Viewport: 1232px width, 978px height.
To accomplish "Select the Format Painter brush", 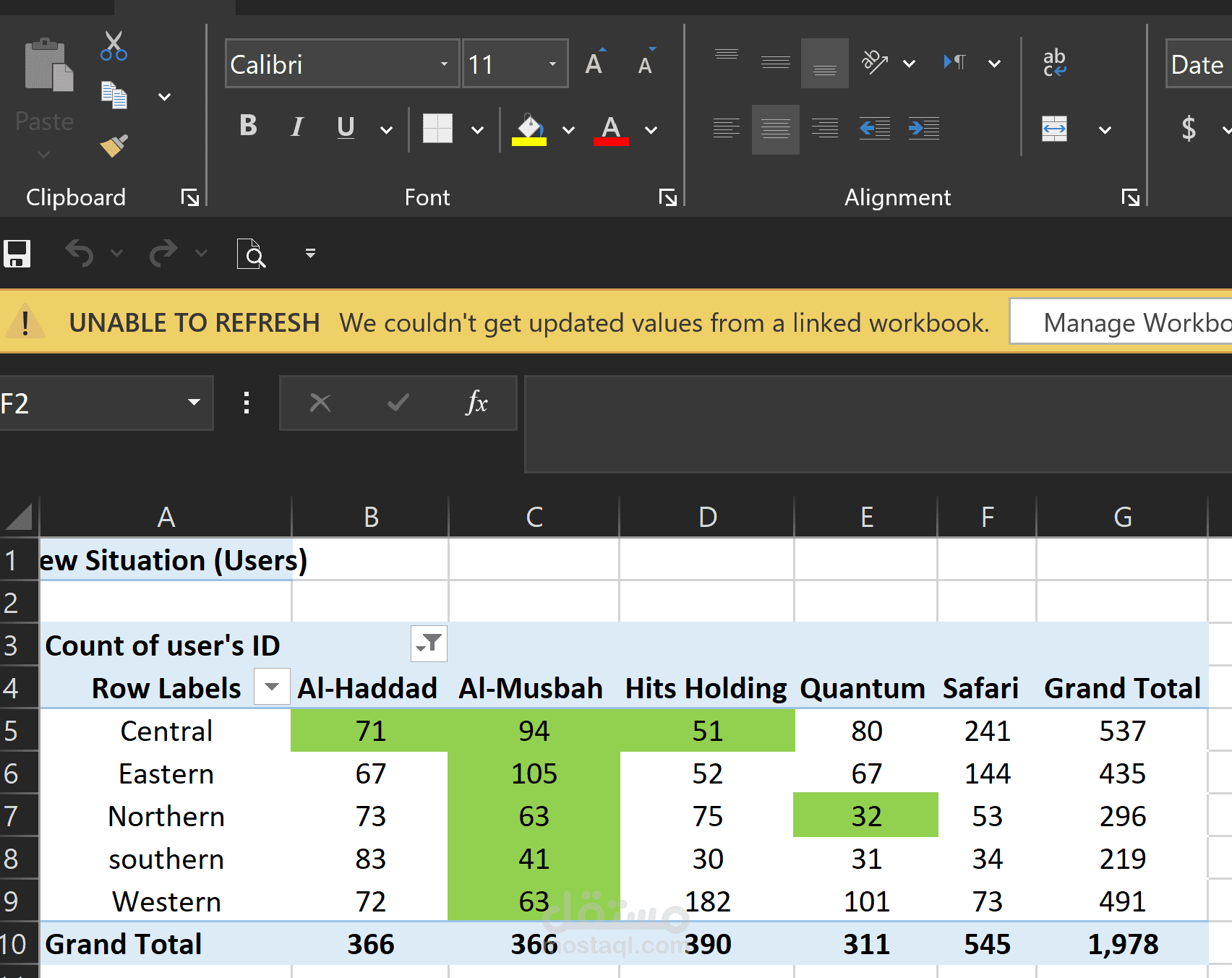I will pyautogui.click(x=114, y=145).
